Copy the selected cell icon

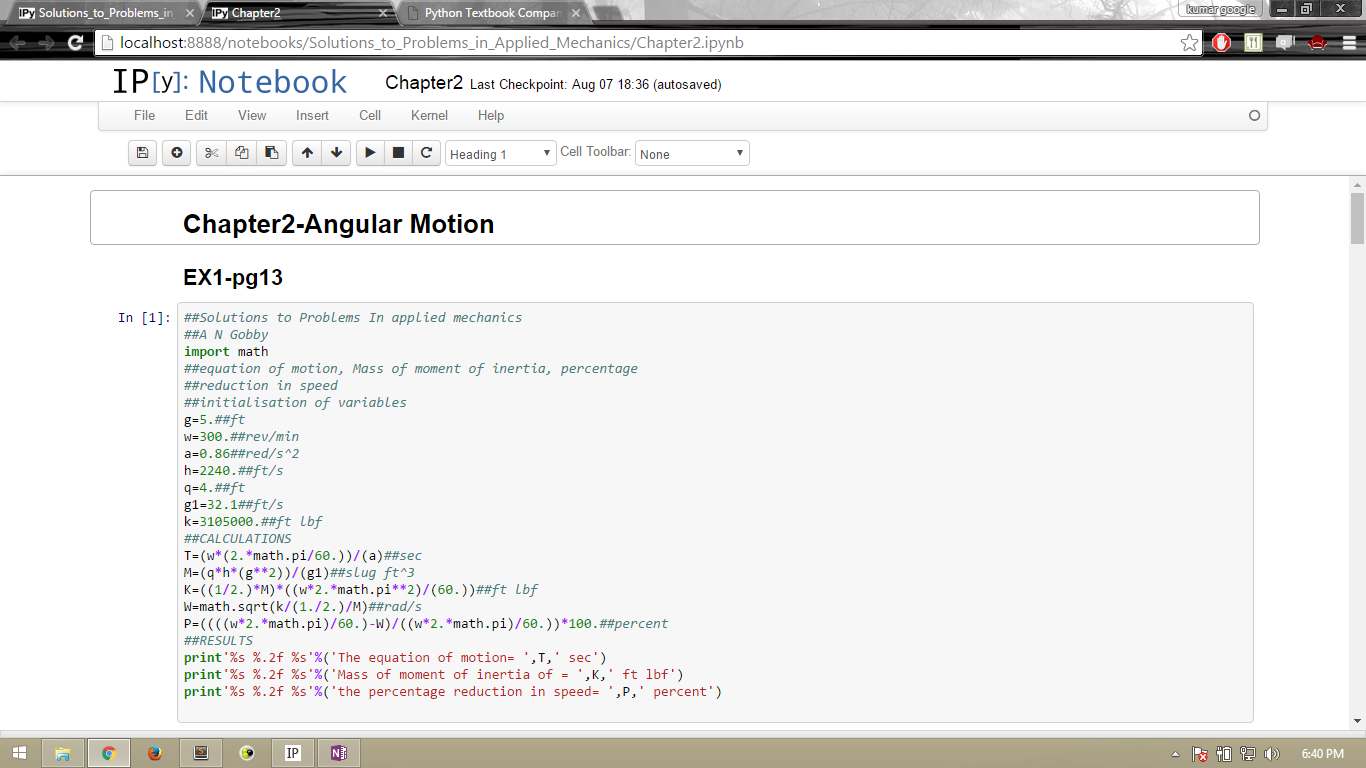[241, 153]
